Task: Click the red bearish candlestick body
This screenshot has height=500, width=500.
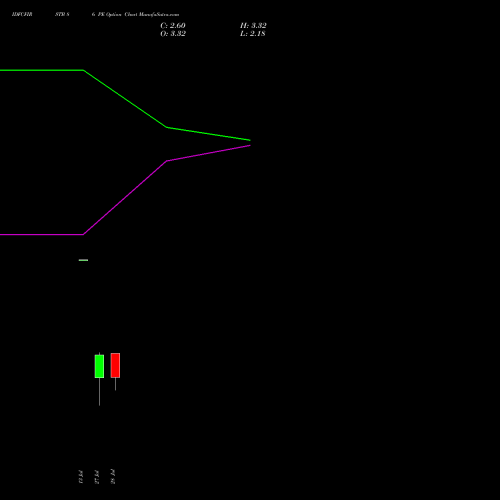Action: 115,365
